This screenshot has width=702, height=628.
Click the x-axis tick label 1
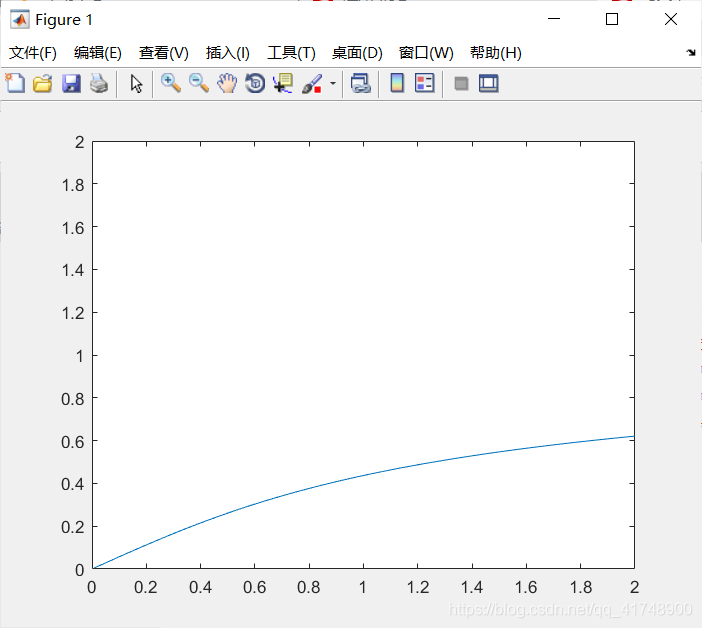(x=363, y=587)
